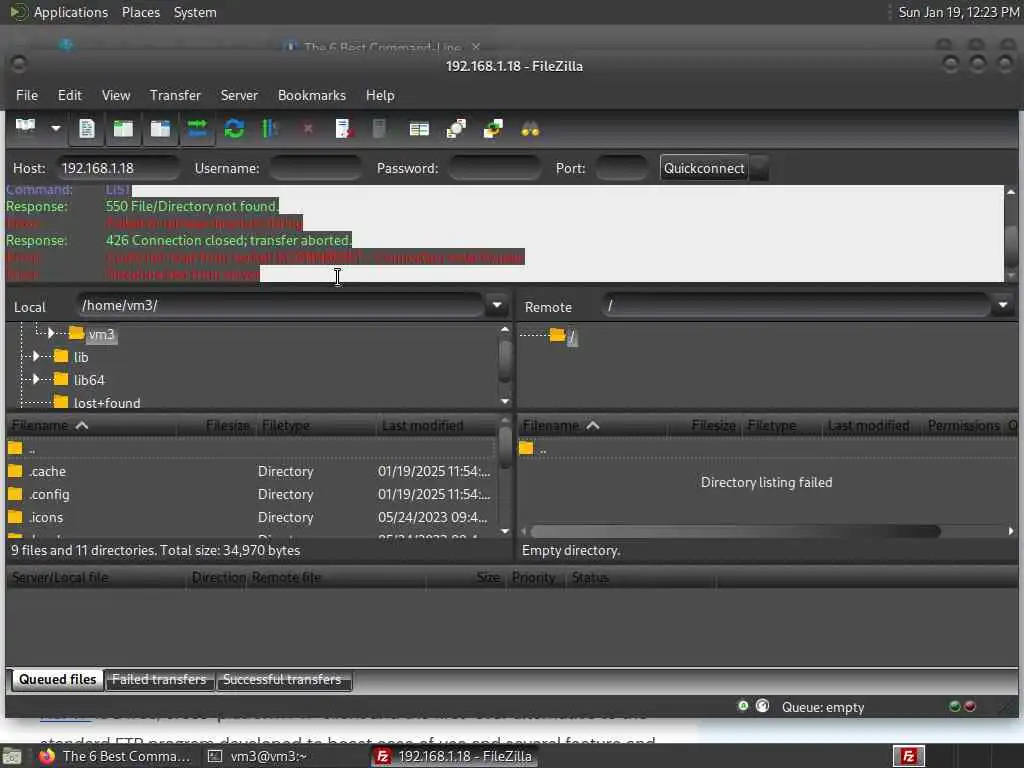Image resolution: width=1024 pixels, height=768 pixels.
Task: Toggle synchronized browsing icon
Action: pos(493,128)
